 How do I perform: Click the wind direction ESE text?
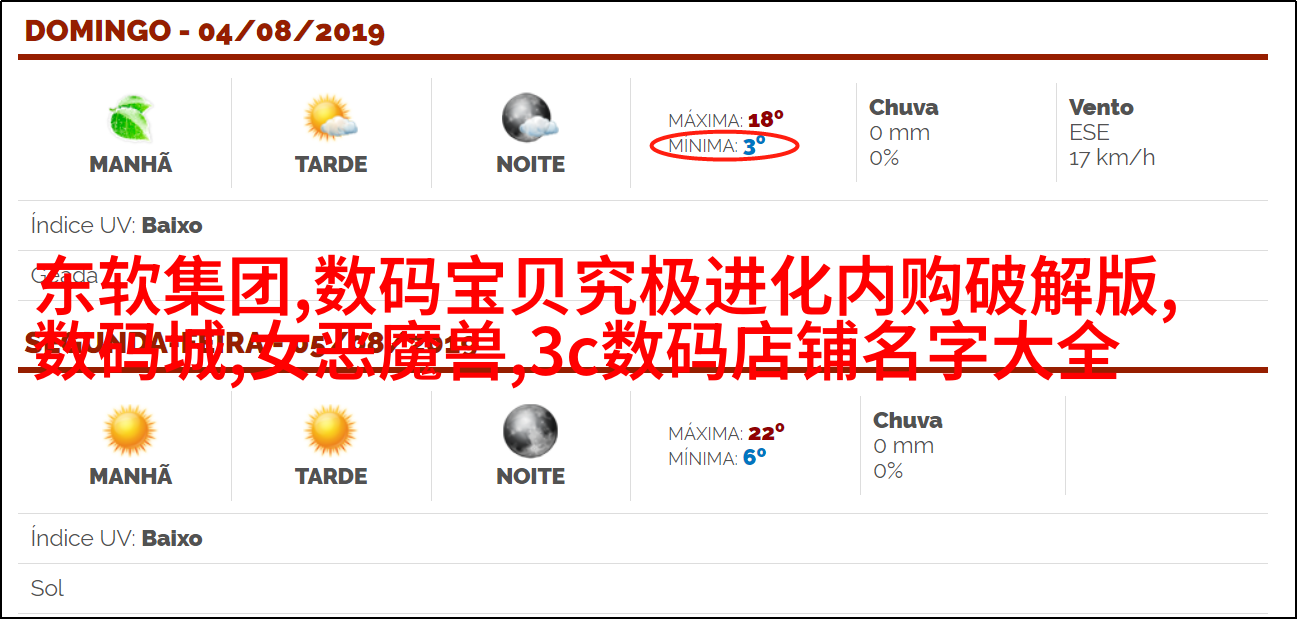pyautogui.click(x=1089, y=132)
